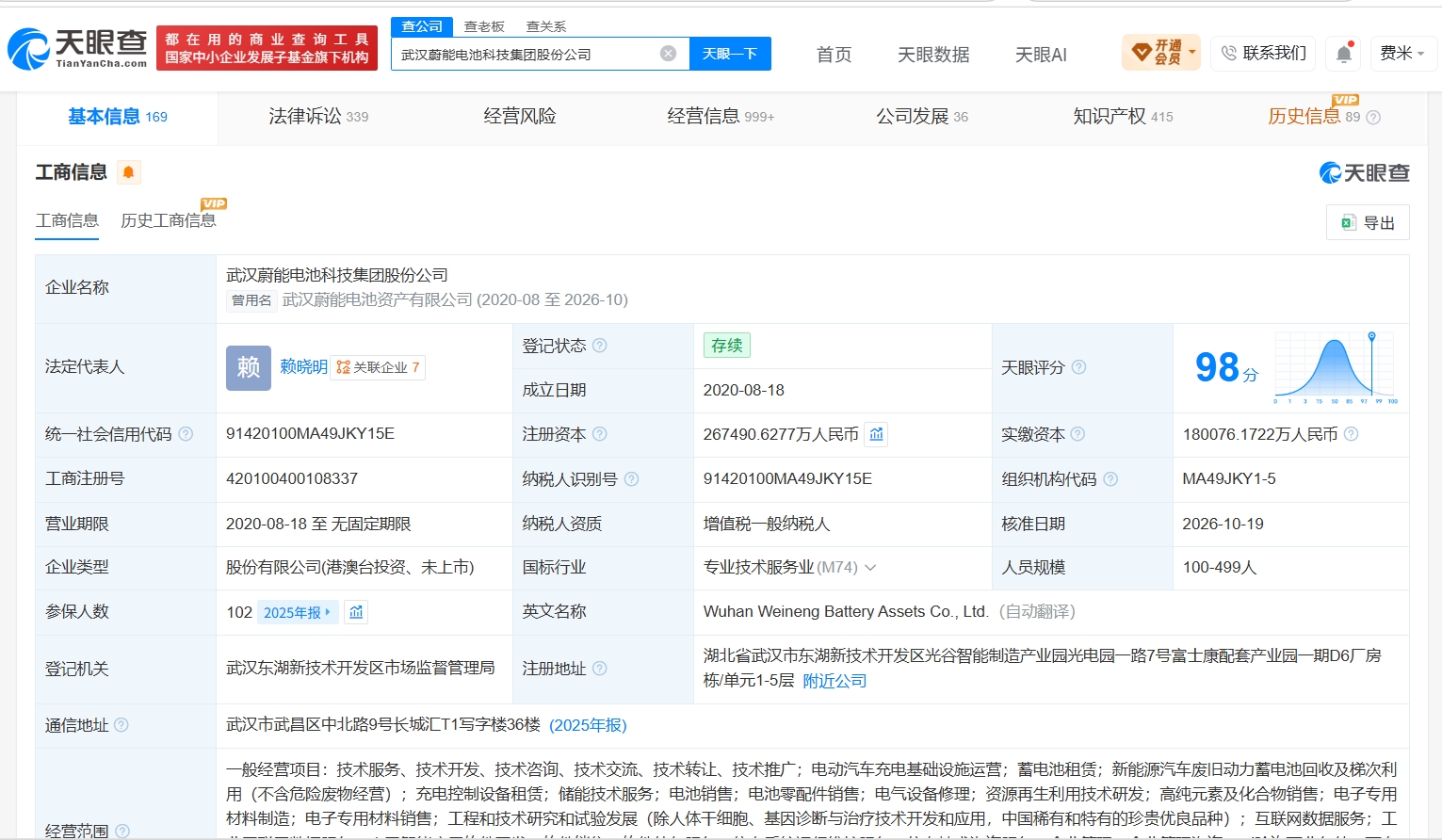Click help icon next to 通信地址
The image size is (1442, 840).
(122, 725)
